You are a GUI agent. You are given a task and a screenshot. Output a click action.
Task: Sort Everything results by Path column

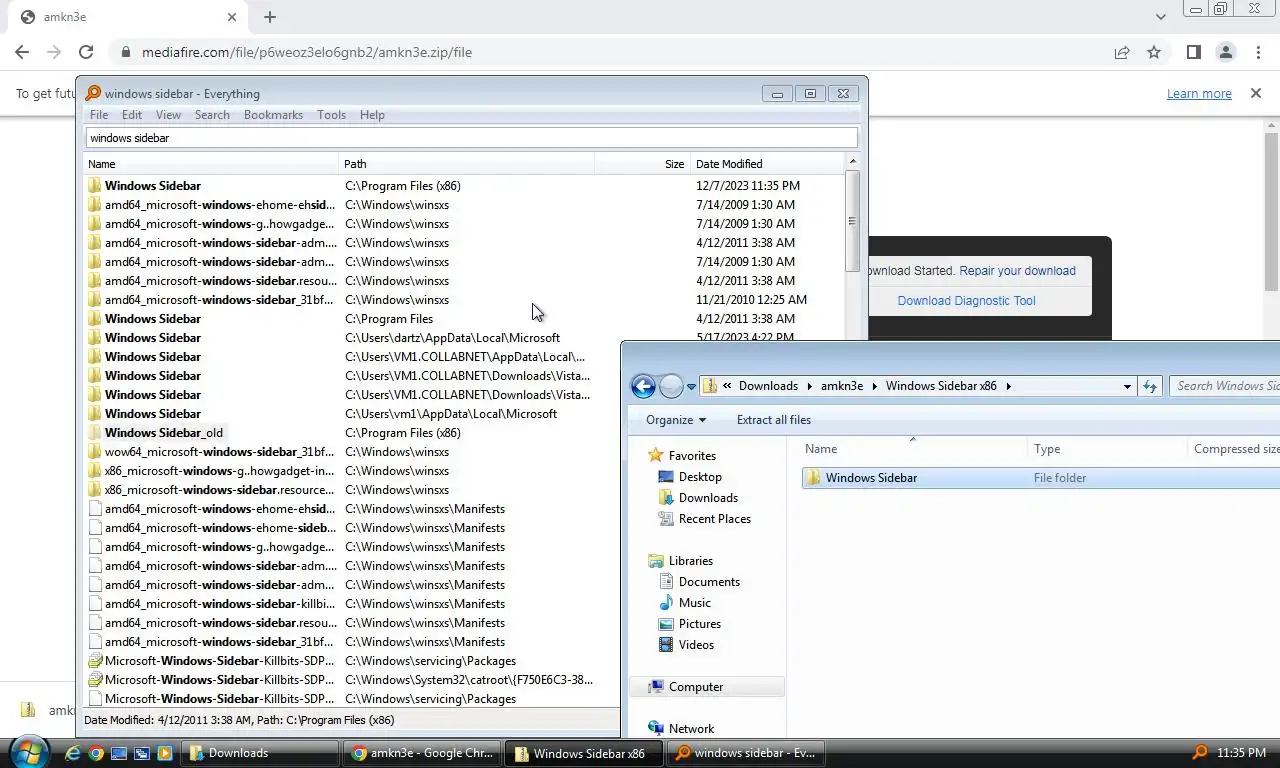[467, 164]
